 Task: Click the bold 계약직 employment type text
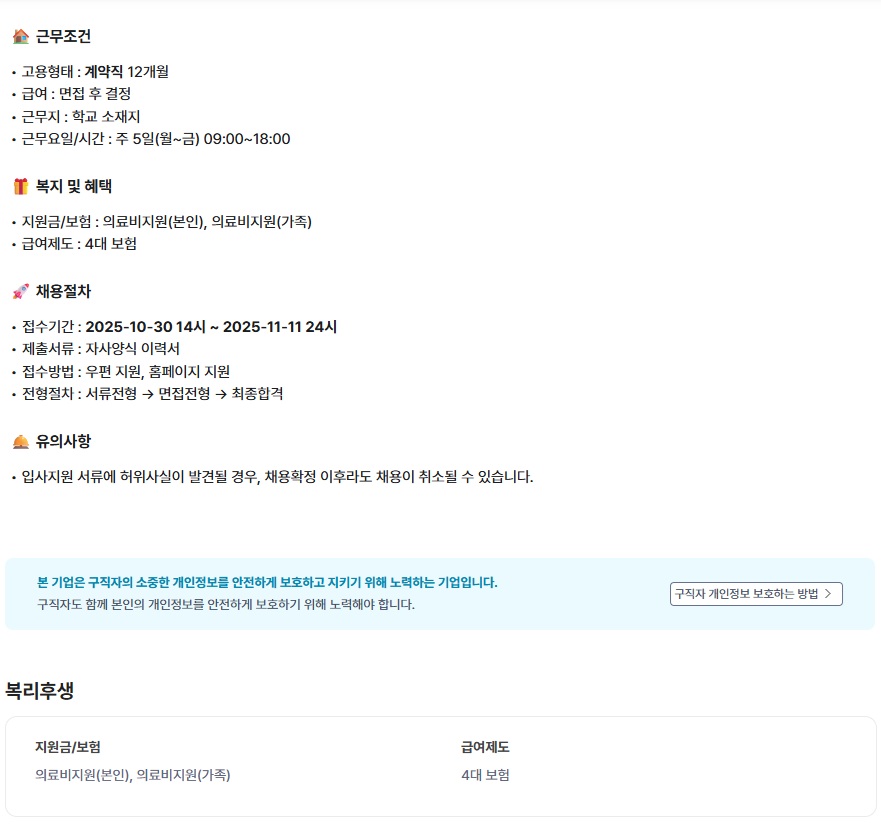tap(103, 72)
